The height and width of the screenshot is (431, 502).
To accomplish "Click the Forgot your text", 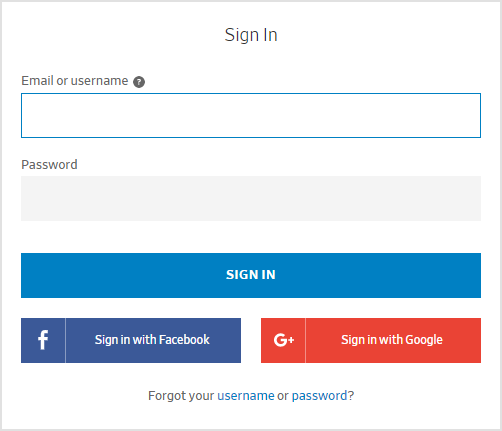I will 181,396.
